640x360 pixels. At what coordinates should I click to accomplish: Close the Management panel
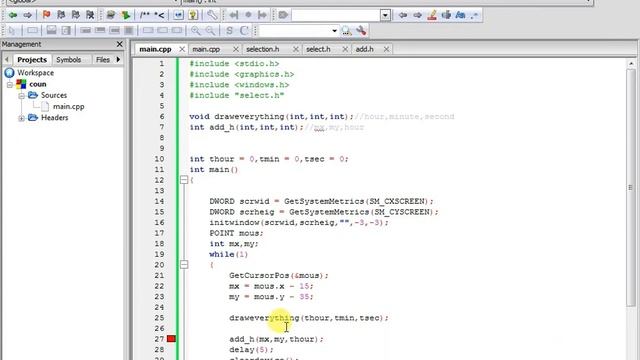click(120, 44)
